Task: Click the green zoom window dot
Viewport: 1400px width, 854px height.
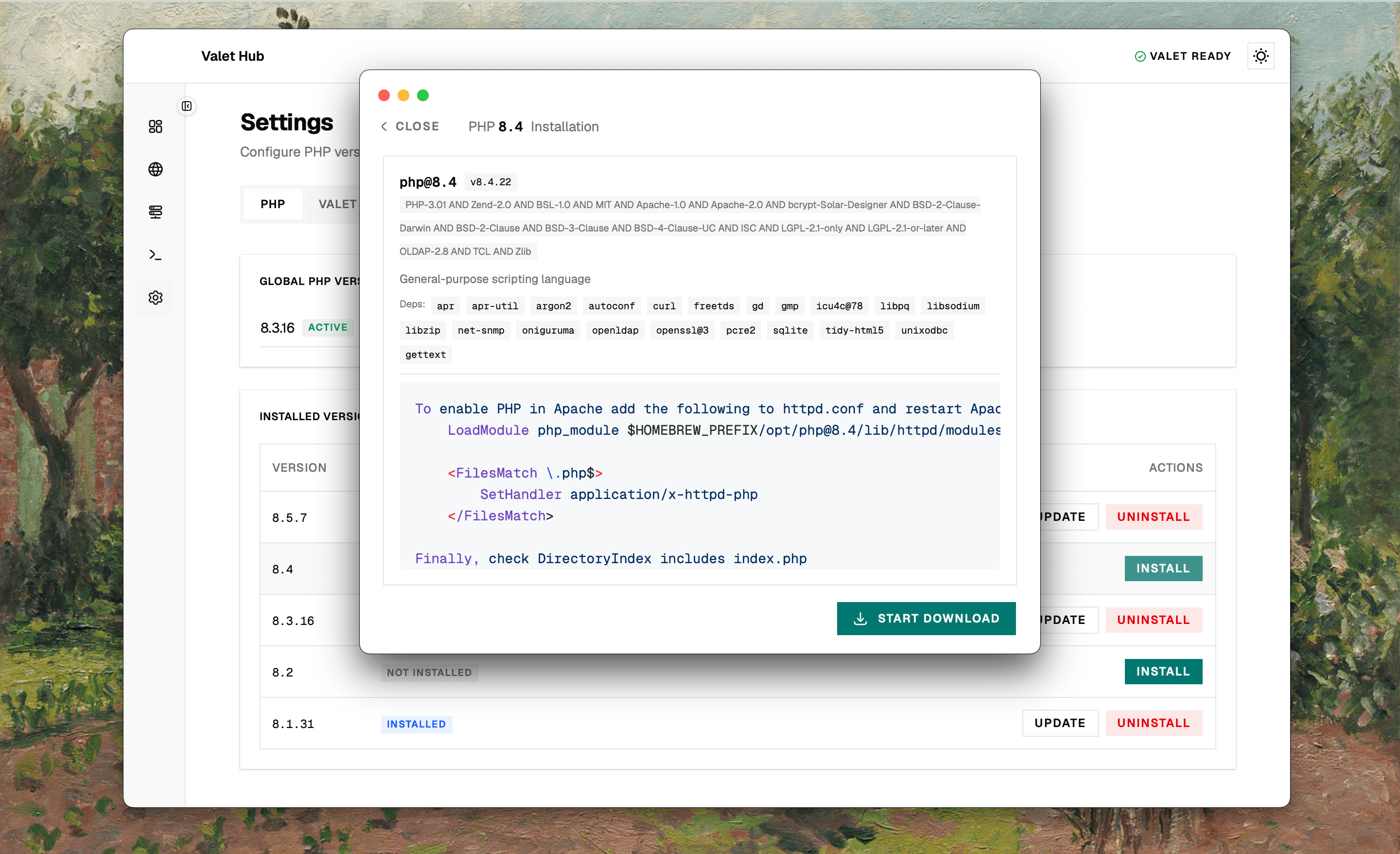Action: tap(422, 95)
